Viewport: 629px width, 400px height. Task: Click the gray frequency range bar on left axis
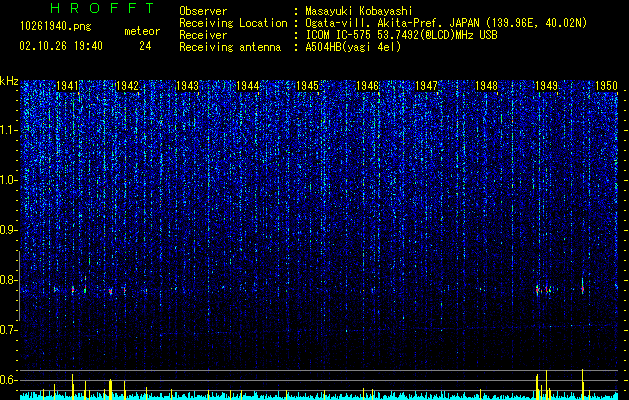click(19, 285)
